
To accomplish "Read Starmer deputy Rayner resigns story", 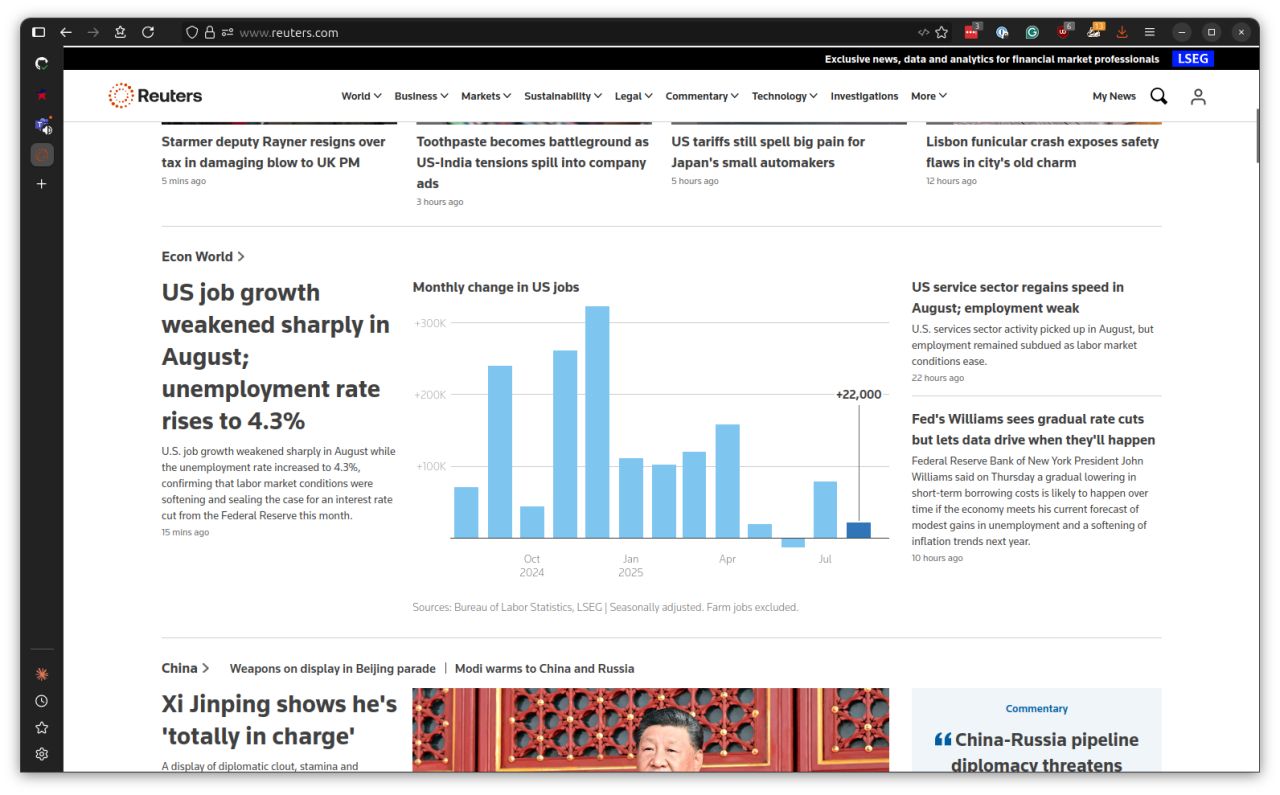I will [273, 152].
